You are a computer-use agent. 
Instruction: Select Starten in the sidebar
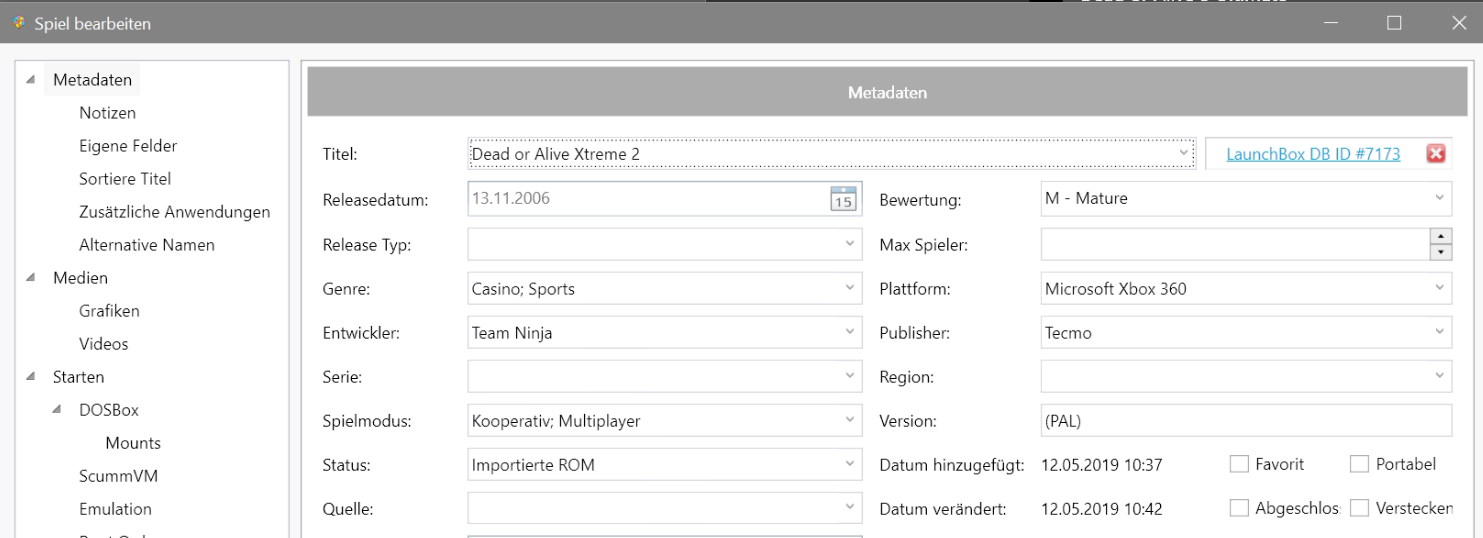(78, 377)
